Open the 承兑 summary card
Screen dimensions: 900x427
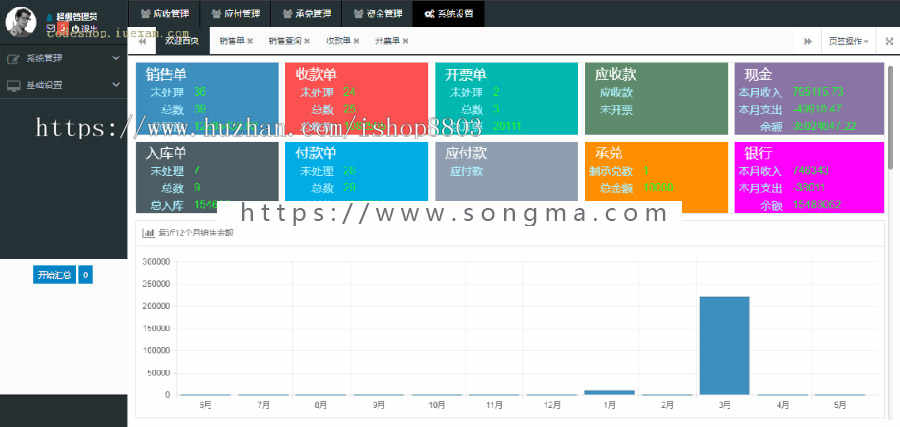point(656,177)
